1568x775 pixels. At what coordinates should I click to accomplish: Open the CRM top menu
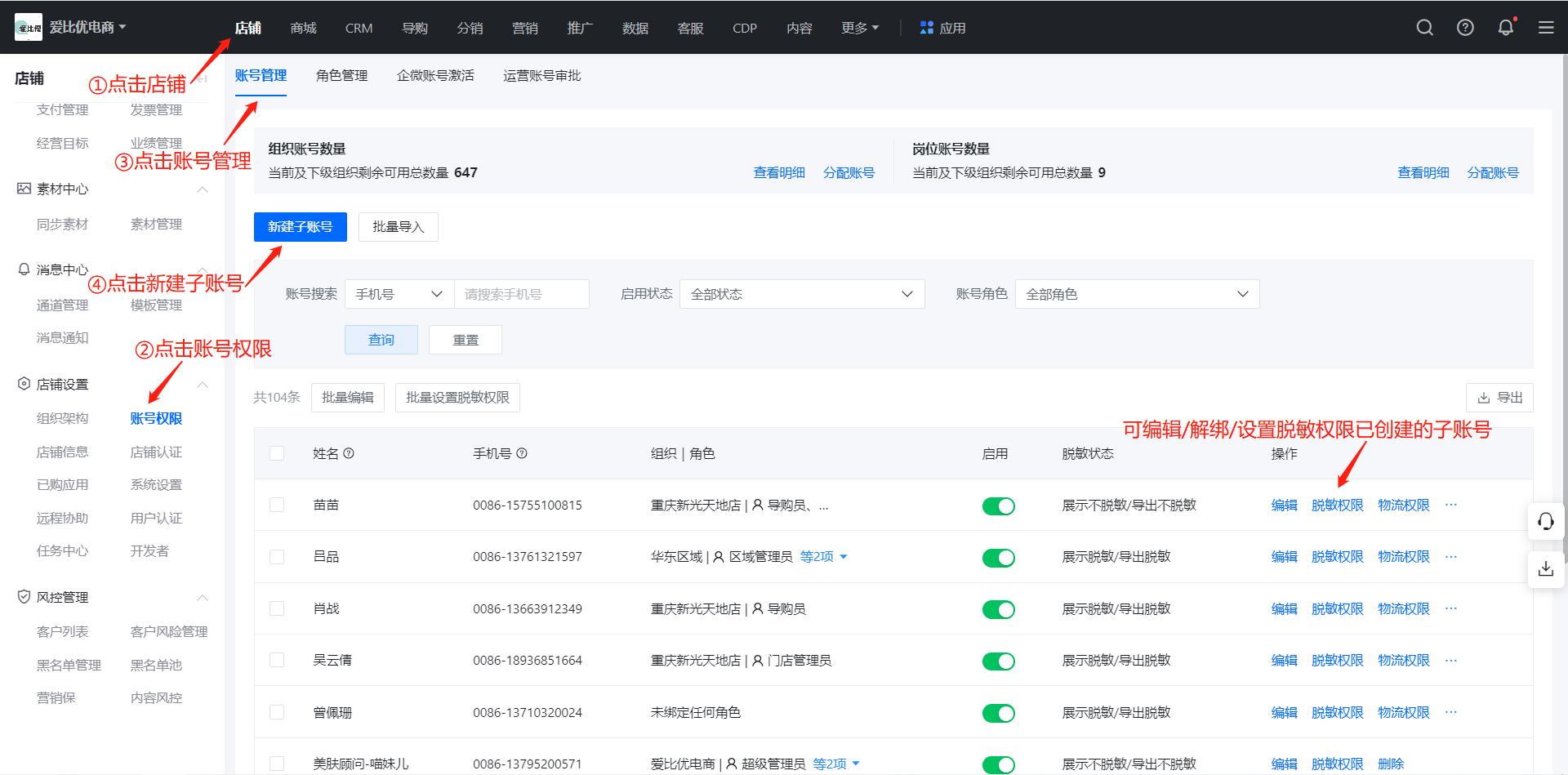point(359,28)
